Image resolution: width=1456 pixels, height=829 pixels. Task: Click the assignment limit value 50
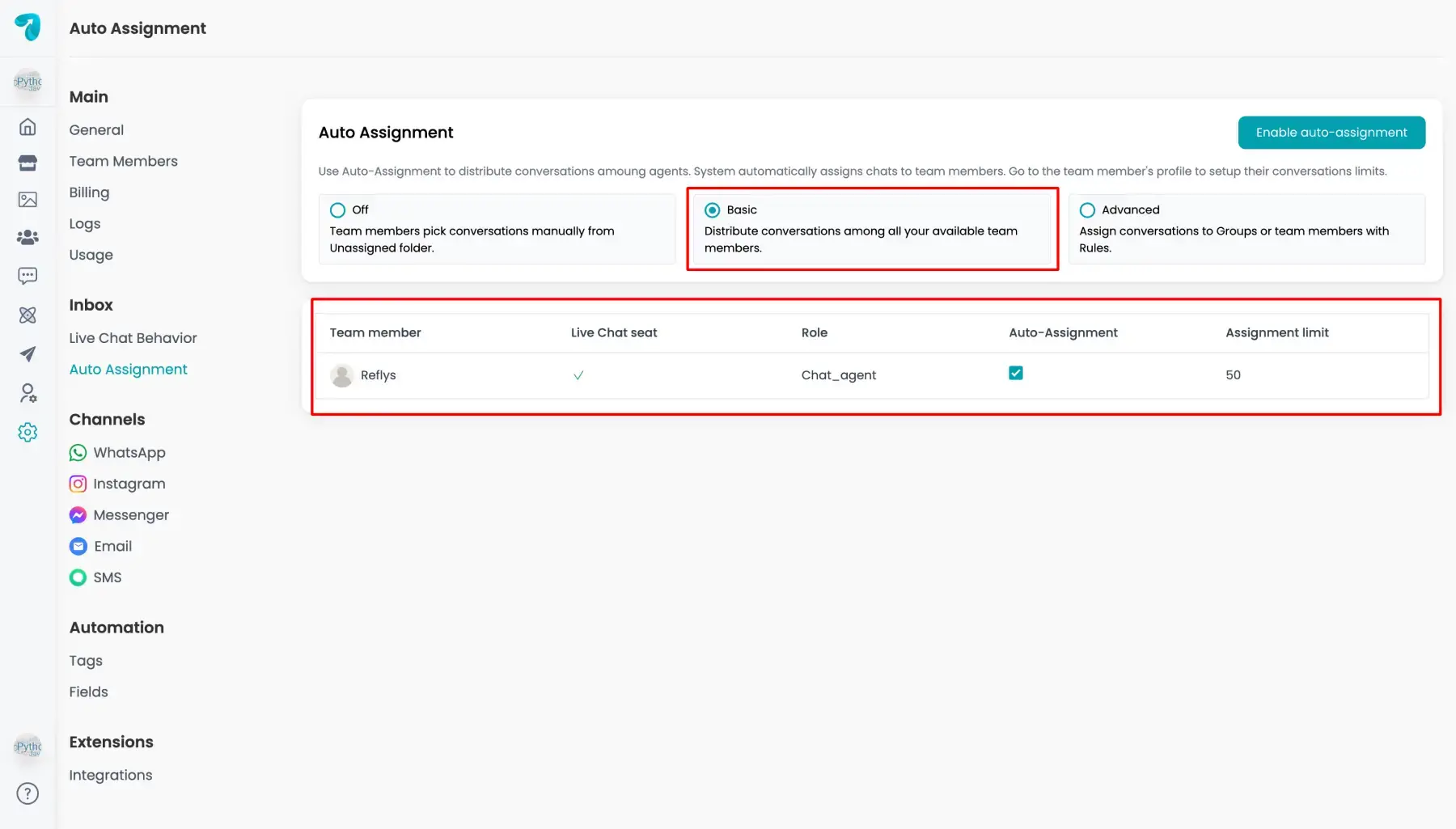[1233, 375]
